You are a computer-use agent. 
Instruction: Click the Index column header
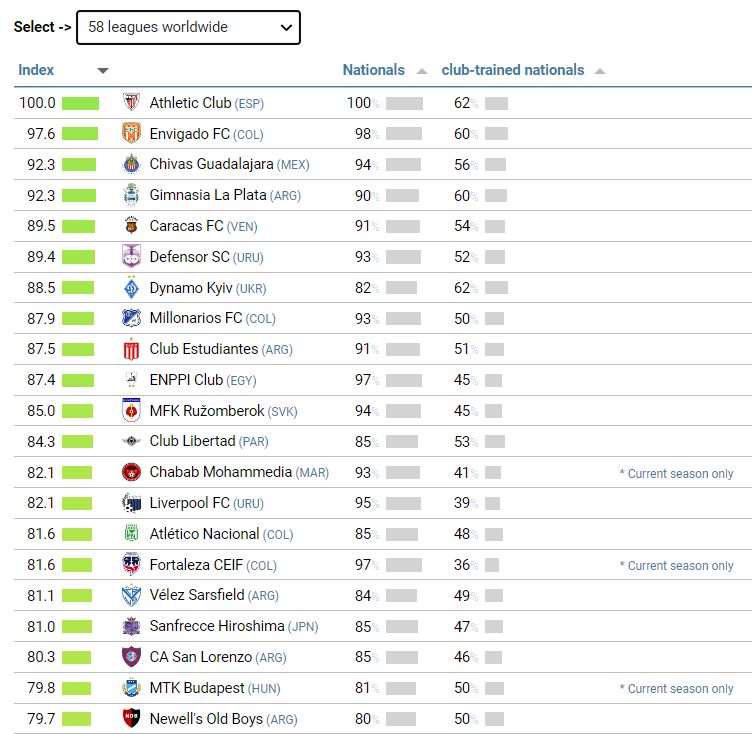click(x=37, y=70)
